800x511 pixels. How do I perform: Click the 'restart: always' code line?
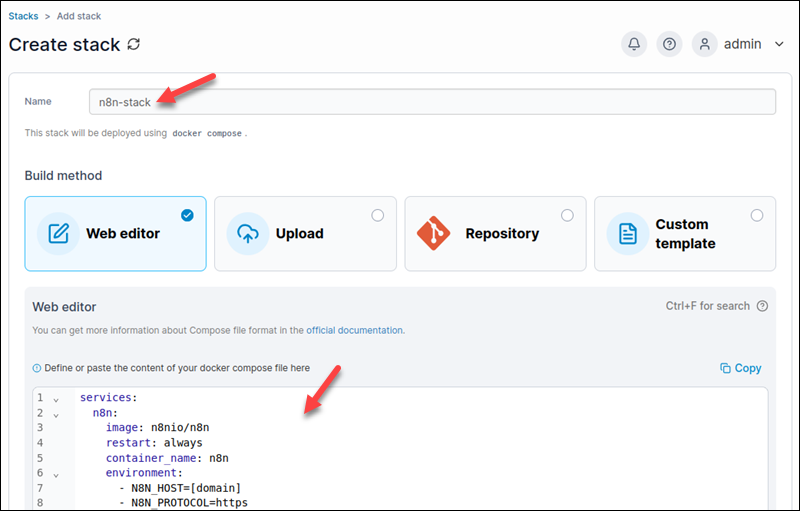(154, 443)
